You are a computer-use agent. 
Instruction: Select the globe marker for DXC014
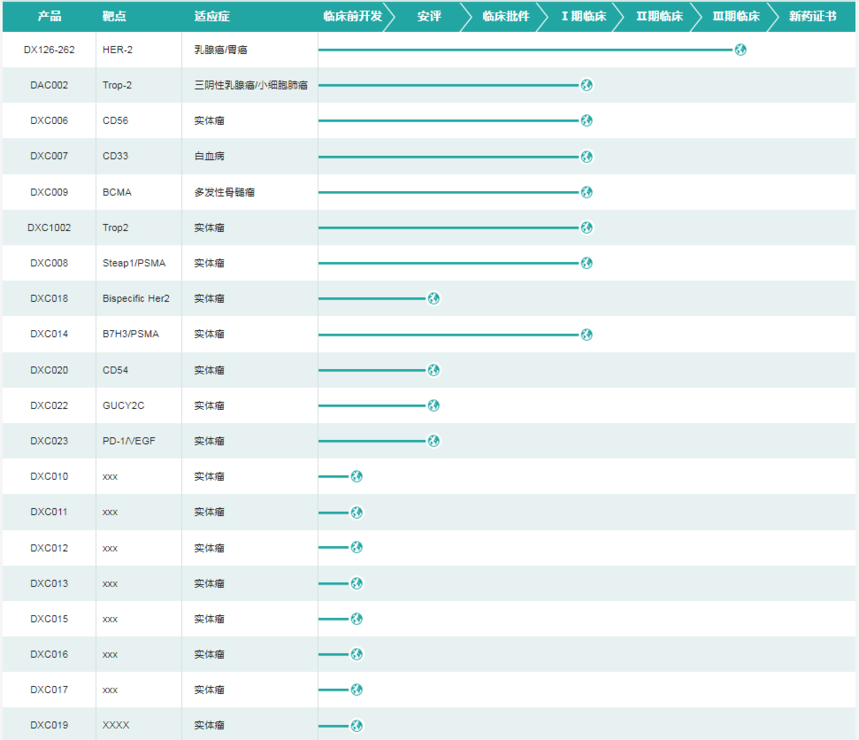(587, 334)
